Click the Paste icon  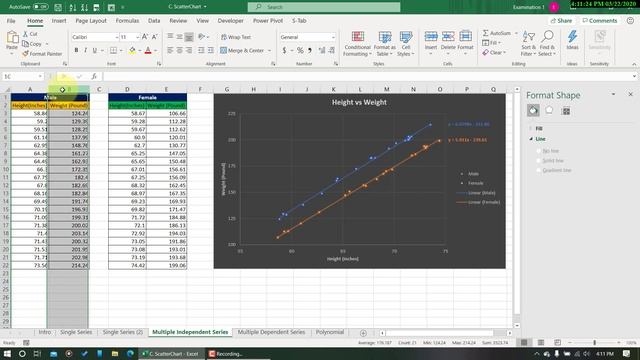(x=12, y=38)
